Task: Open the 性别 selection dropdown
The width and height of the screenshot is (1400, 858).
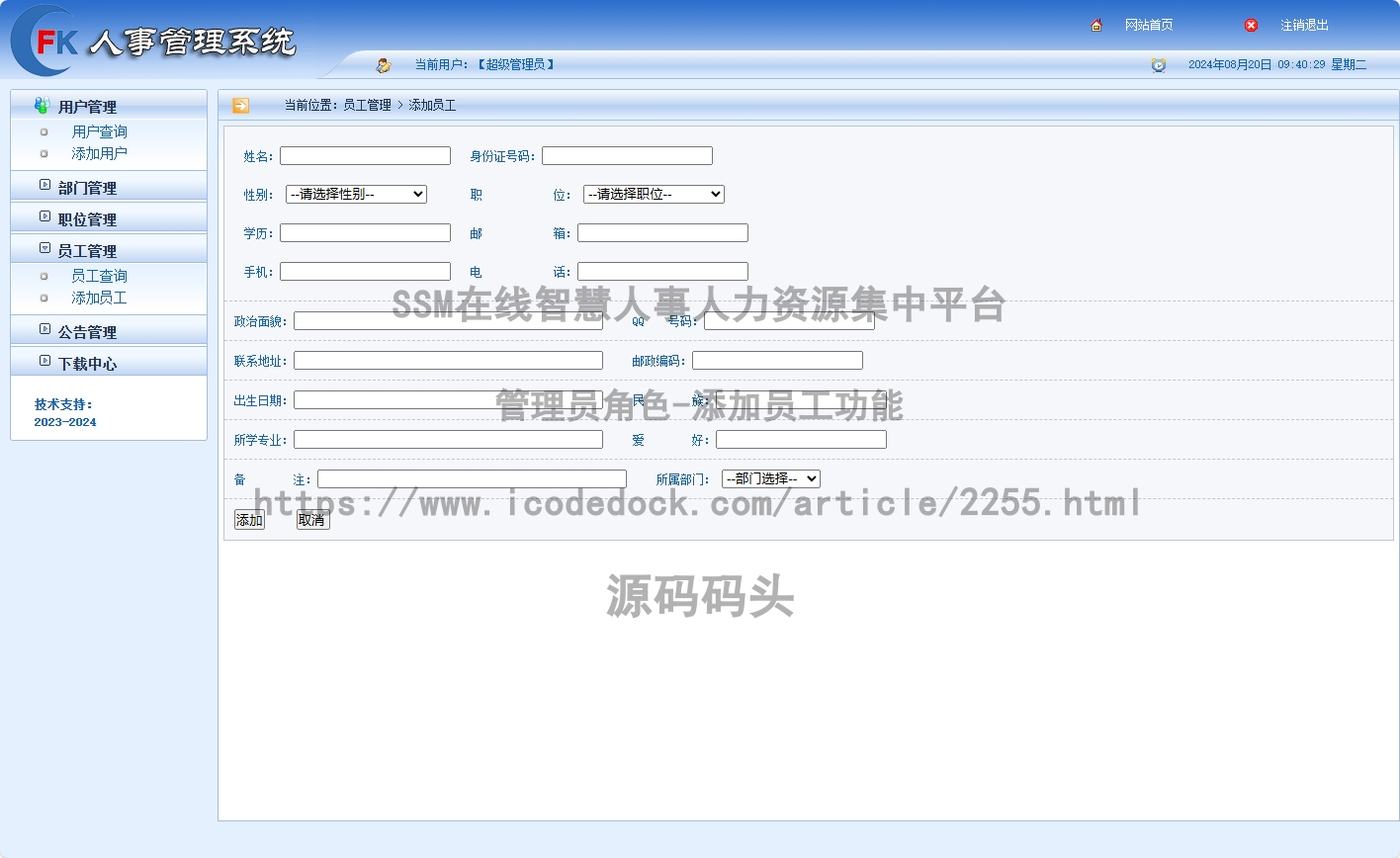Action: click(x=356, y=194)
